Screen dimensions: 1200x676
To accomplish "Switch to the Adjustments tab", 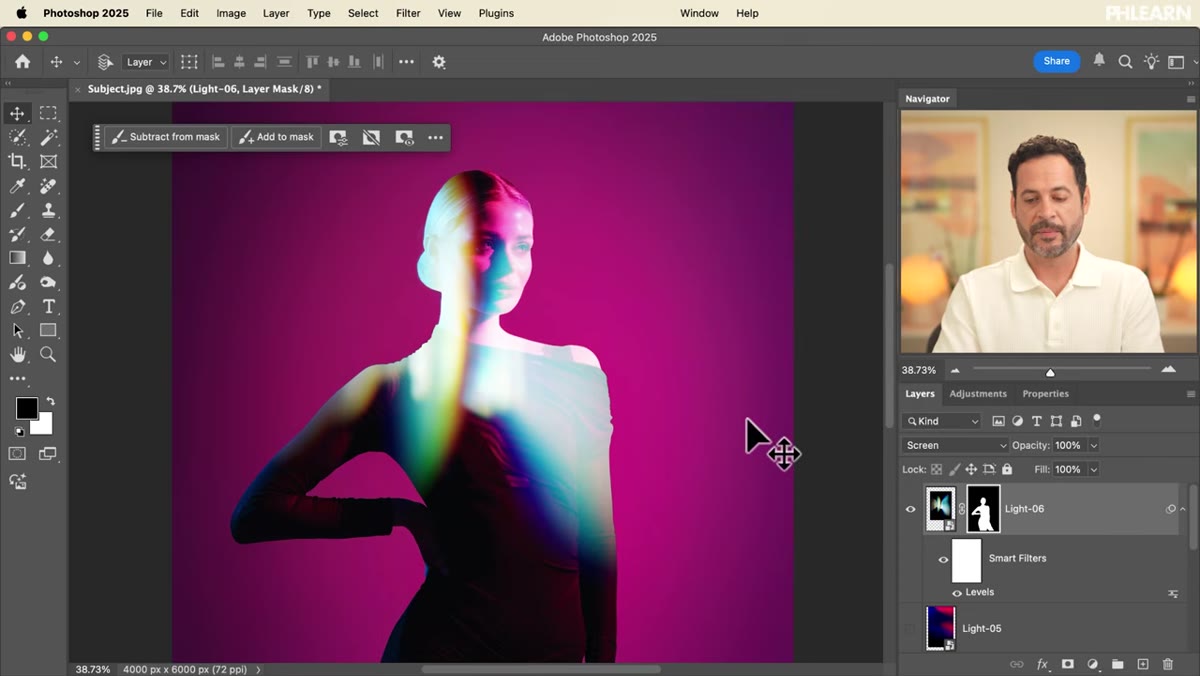I will [978, 394].
